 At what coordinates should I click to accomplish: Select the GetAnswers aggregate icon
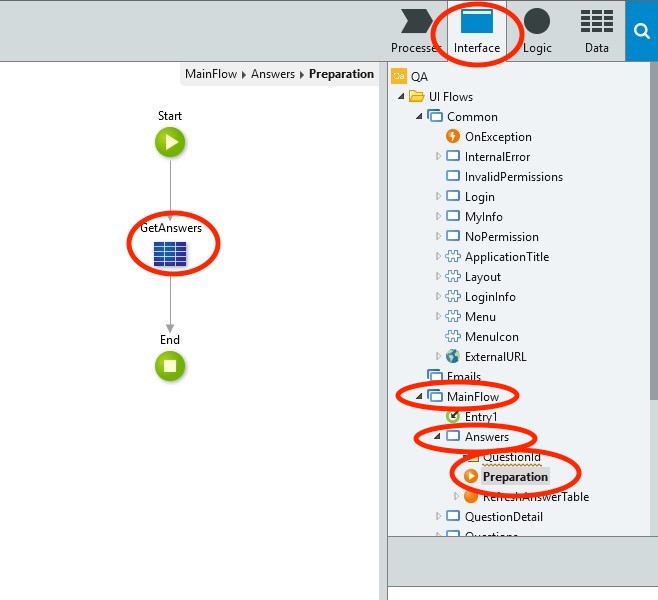click(170, 254)
